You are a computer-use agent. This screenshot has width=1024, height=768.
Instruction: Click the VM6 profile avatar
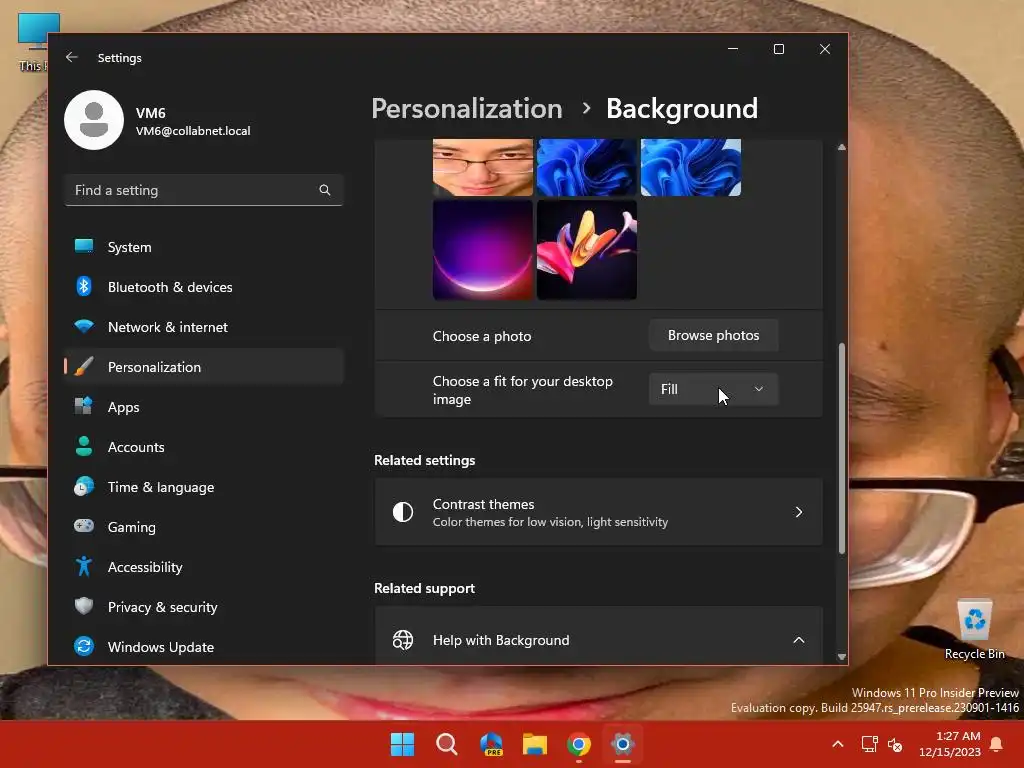94,120
